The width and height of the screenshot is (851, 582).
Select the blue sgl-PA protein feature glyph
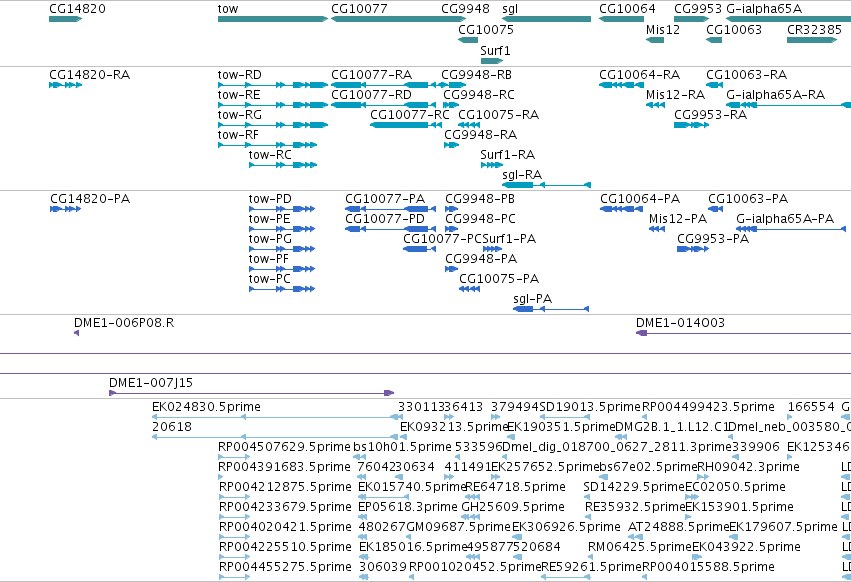[551, 309]
